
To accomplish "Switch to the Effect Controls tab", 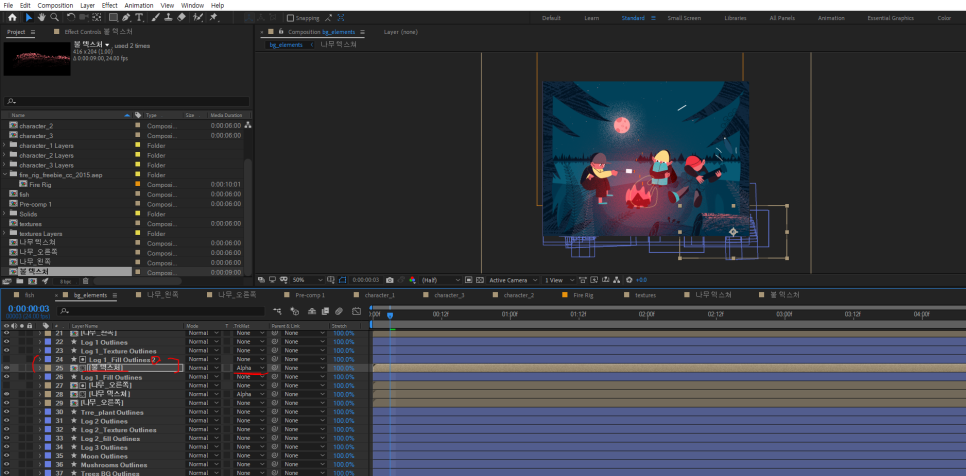I will tap(99, 32).
